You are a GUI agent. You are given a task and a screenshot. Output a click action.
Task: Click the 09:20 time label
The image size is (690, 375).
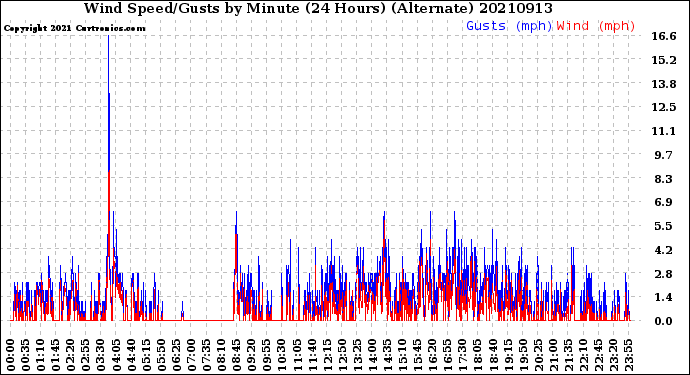252,355
